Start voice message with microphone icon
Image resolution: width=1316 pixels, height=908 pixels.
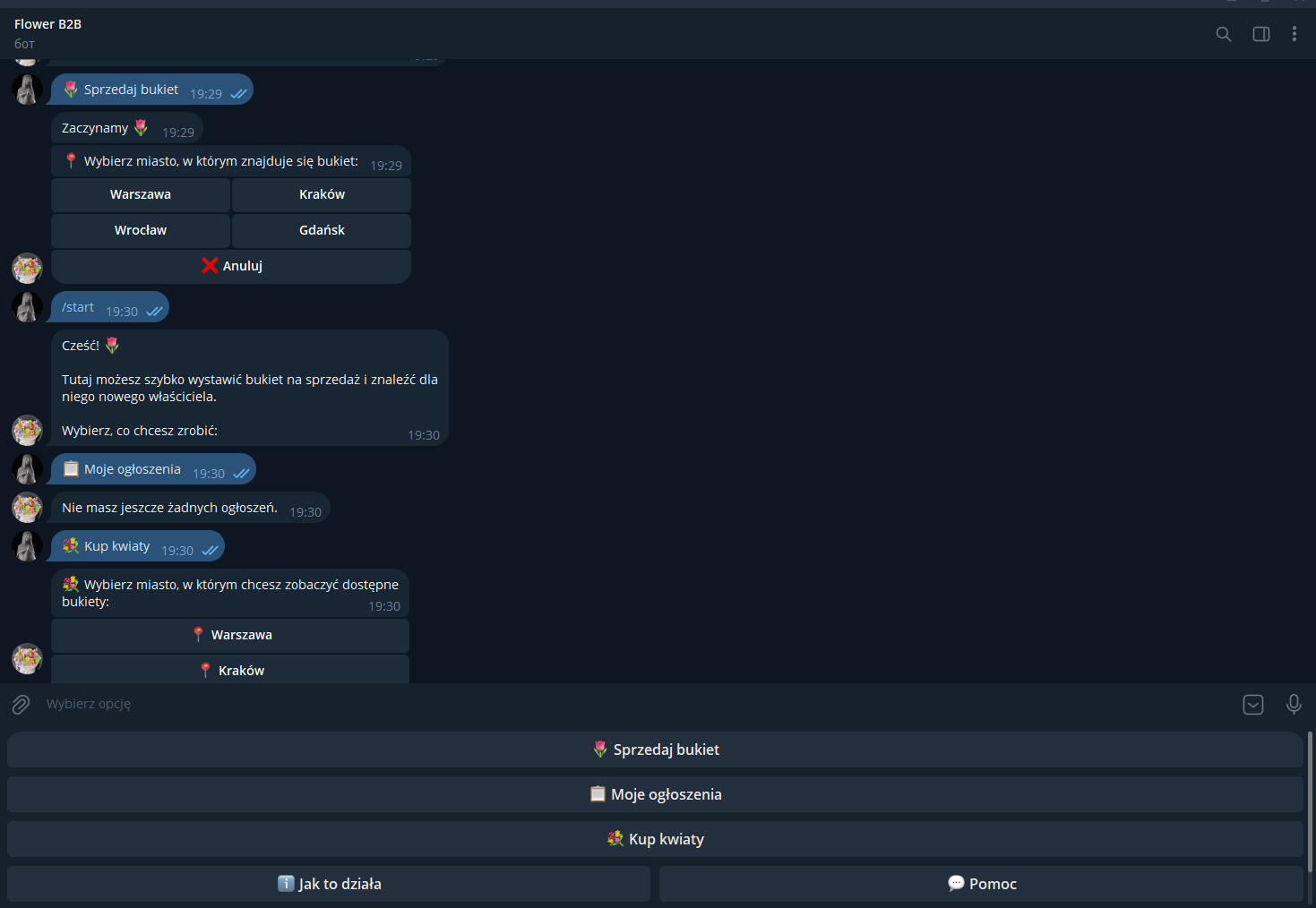click(1294, 705)
